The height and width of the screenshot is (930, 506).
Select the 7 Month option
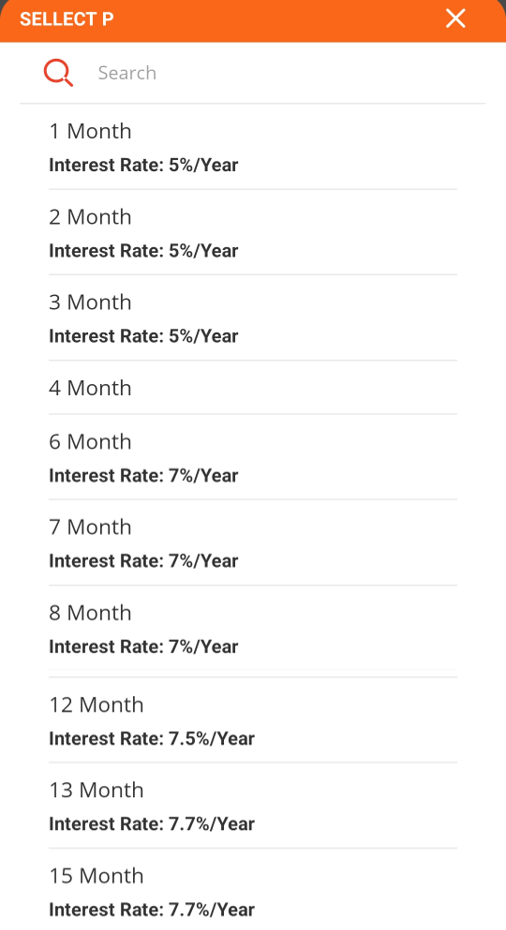[x=253, y=543]
